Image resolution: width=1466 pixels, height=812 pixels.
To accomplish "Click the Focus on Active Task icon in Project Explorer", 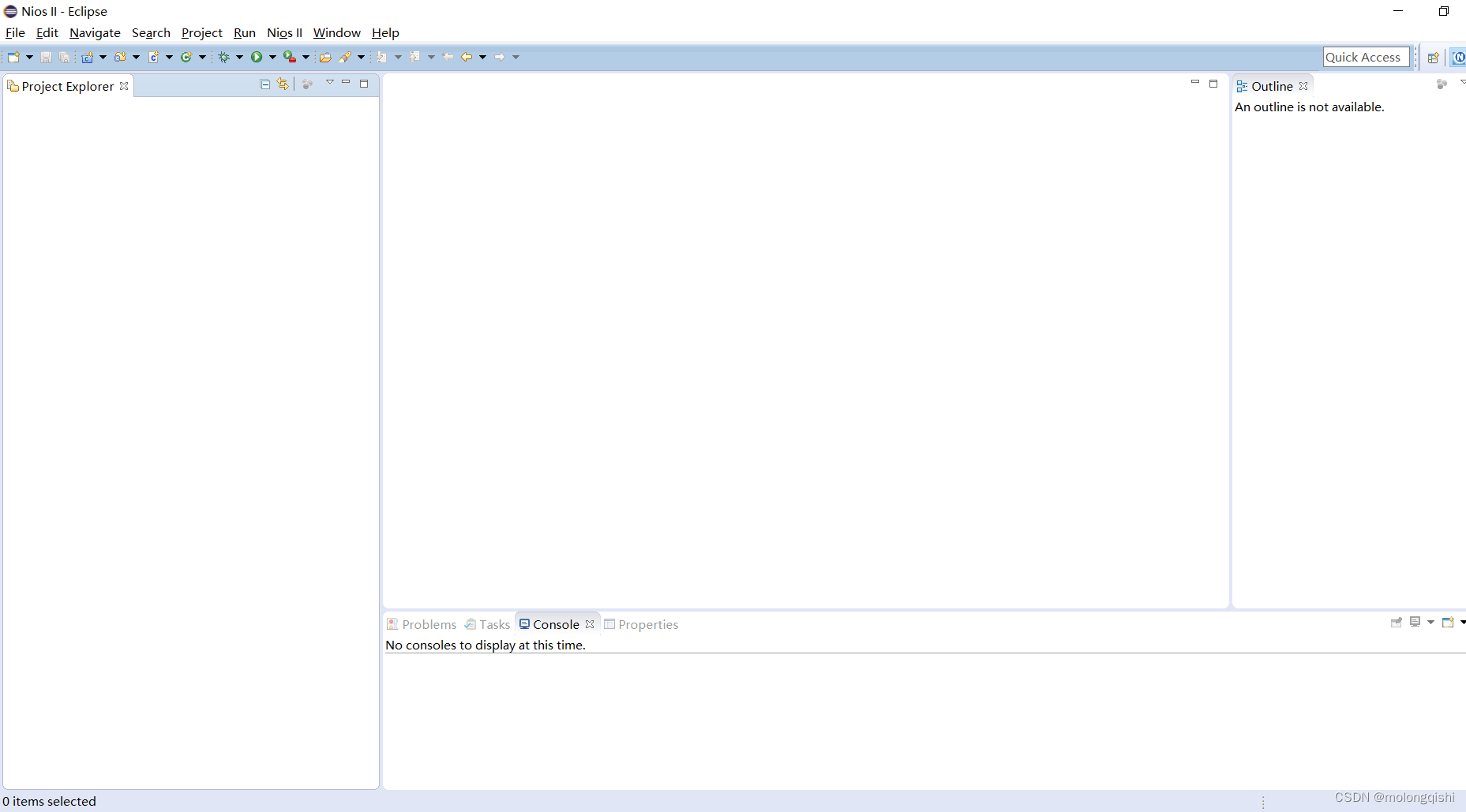I will pos(308,84).
